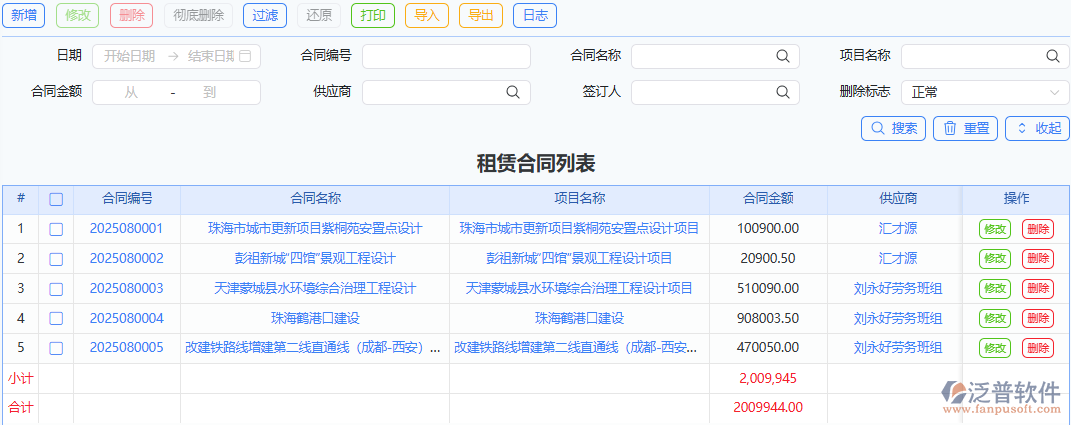This screenshot has width=1071, height=425.
Task: Open contract number 2025080004 link
Action: click(126, 318)
